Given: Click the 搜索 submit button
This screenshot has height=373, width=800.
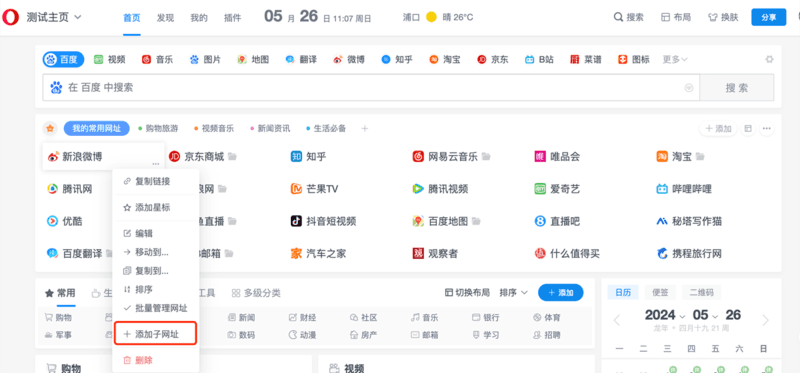Looking at the screenshot, I should (x=737, y=88).
